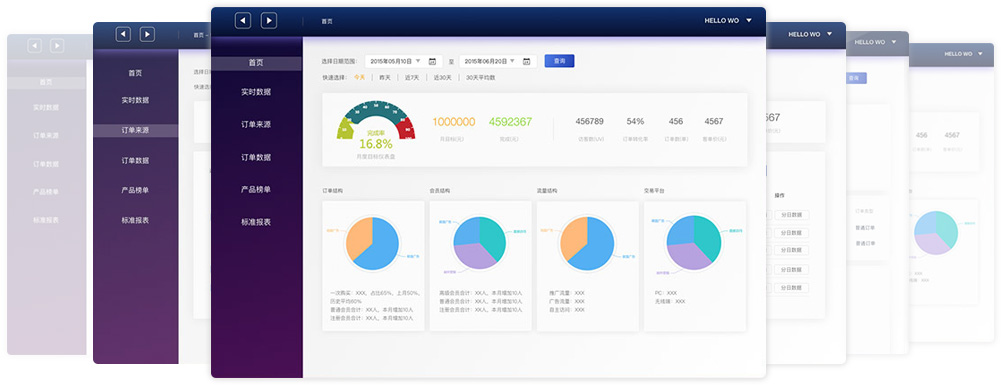Image resolution: width=1001 pixels, height=385 pixels.
Task: Select the 近30天 quick filter
Action: pos(442,77)
